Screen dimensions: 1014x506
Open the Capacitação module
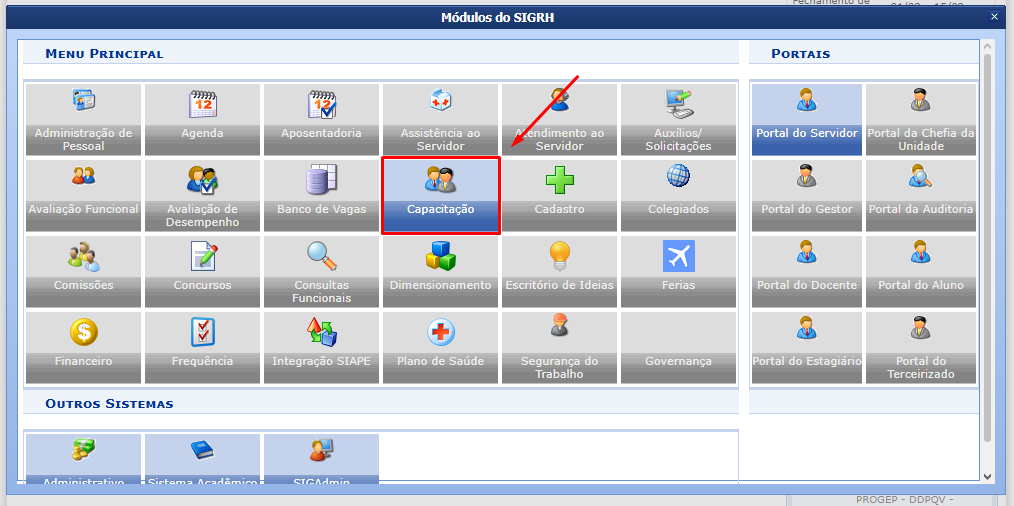coord(440,195)
